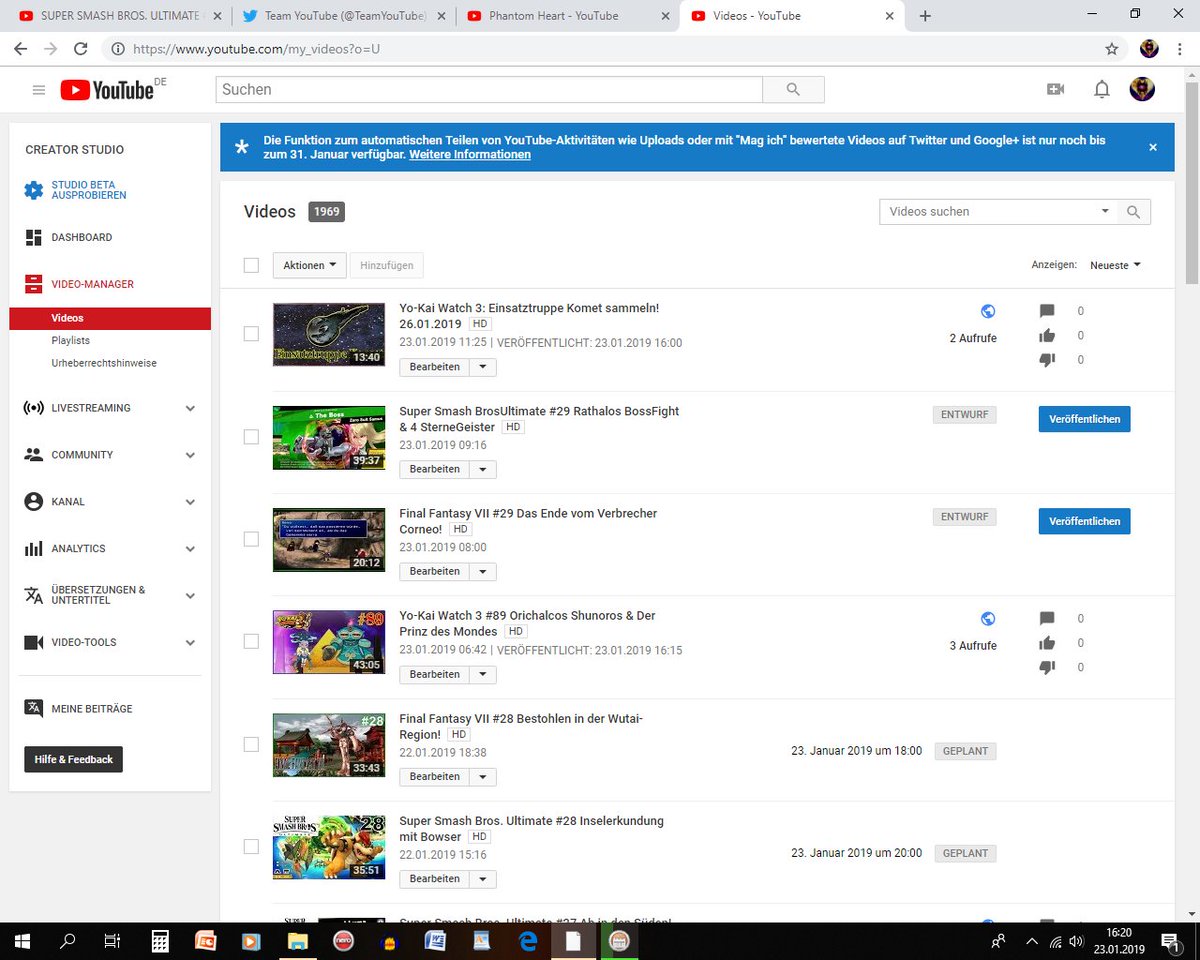Click the Livestreaming broadcast icon
The height and width of the screenshot is (960, 1200).
[34, 408]
